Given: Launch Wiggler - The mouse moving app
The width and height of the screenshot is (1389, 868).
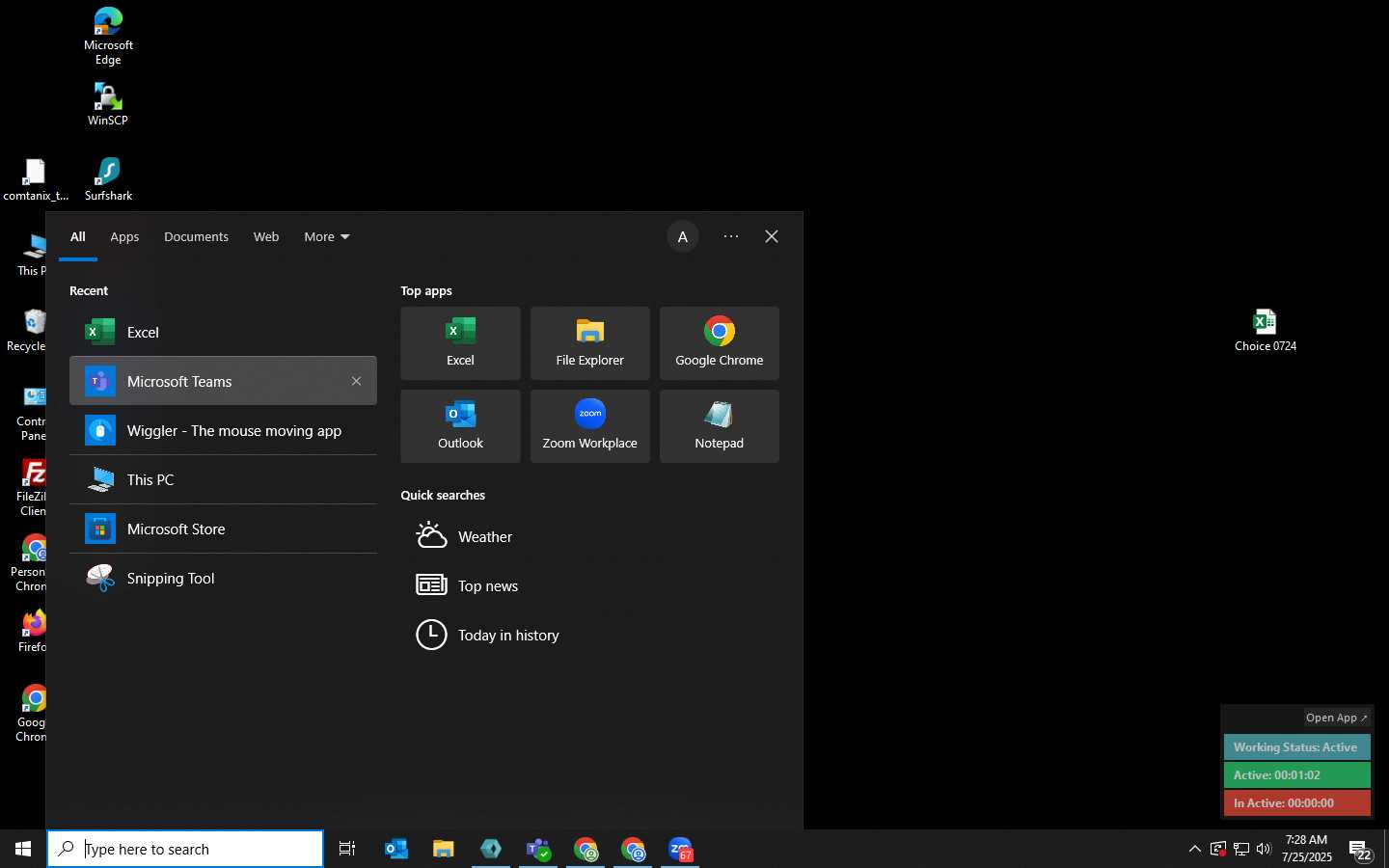Looking at the screenshot, I should [223, 430].
